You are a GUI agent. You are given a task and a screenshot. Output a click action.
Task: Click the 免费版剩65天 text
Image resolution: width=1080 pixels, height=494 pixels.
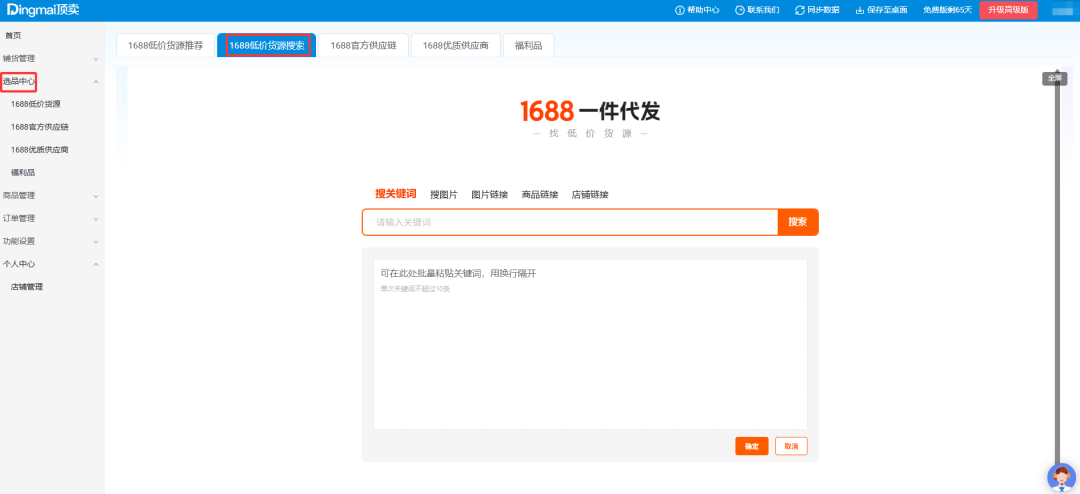pyautogui.click(x=947, y=10)
